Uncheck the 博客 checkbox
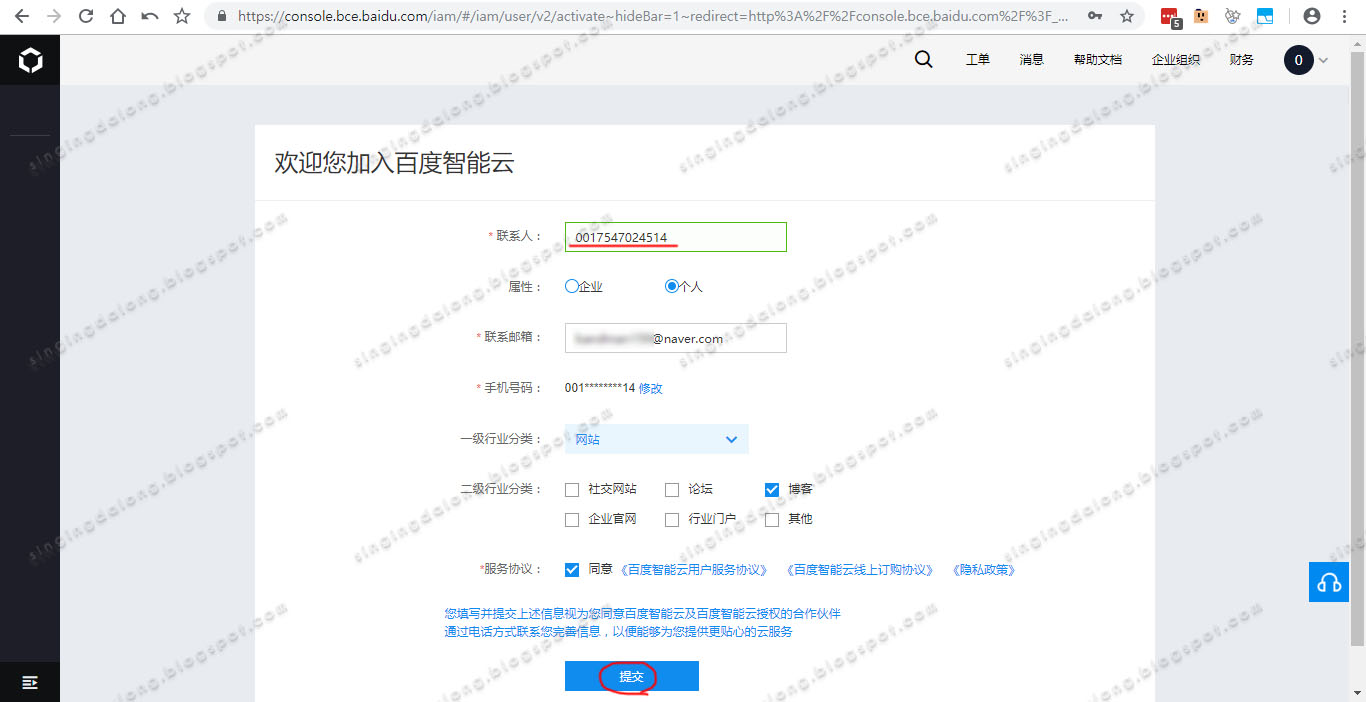The height and width of the screenshot is (702, 1366). point(772,490)
